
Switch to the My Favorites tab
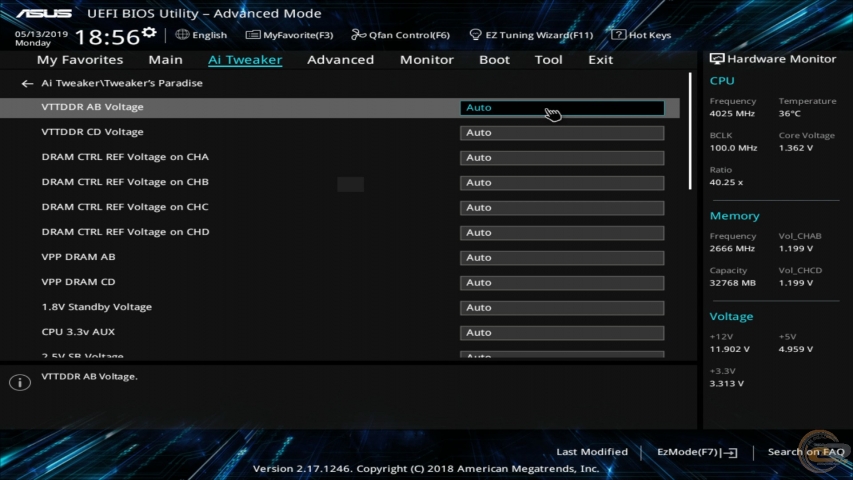[80, 59]
